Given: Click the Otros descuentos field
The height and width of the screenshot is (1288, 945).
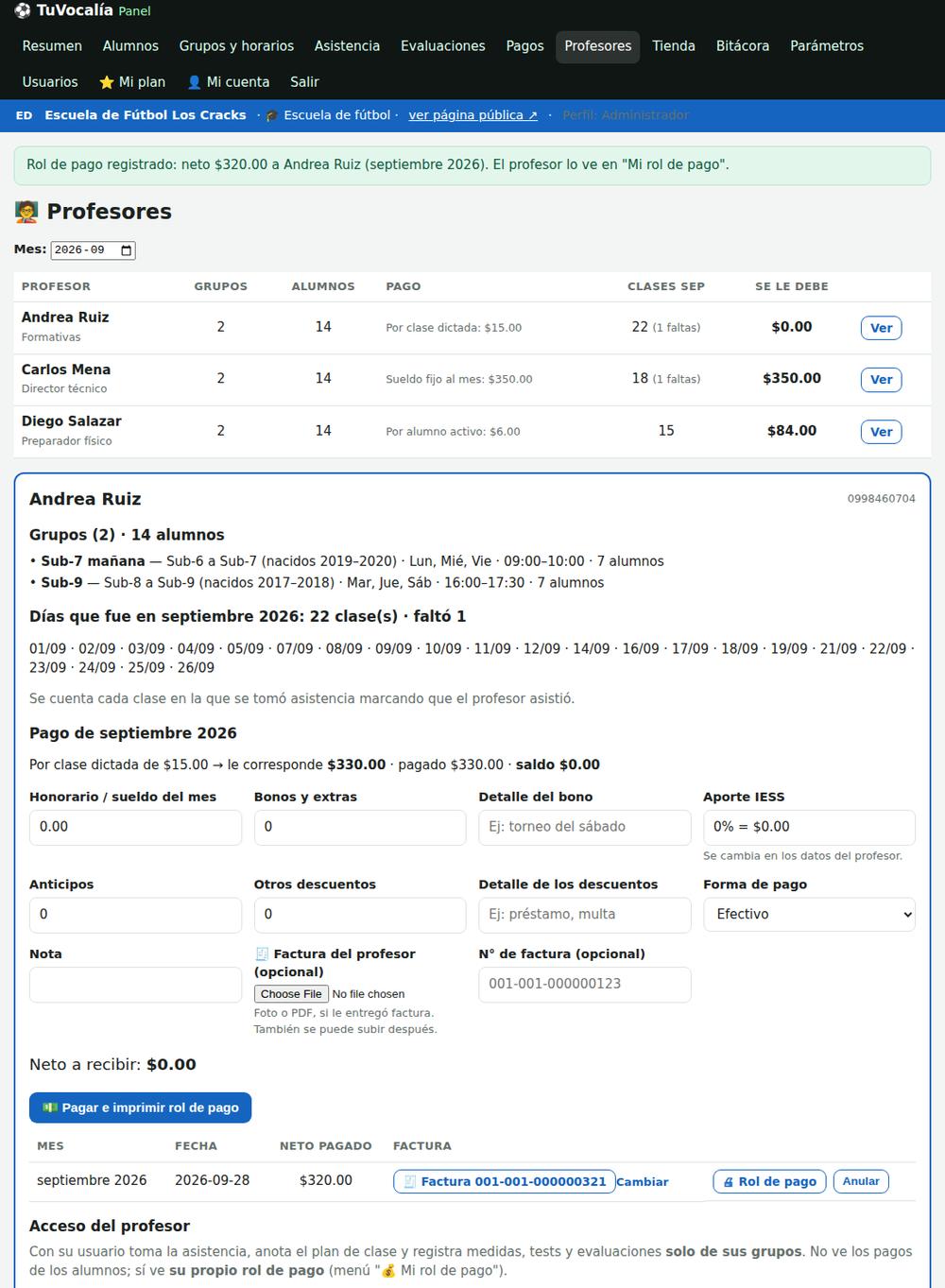Looking at the screenshot, I should pos(360,915).
